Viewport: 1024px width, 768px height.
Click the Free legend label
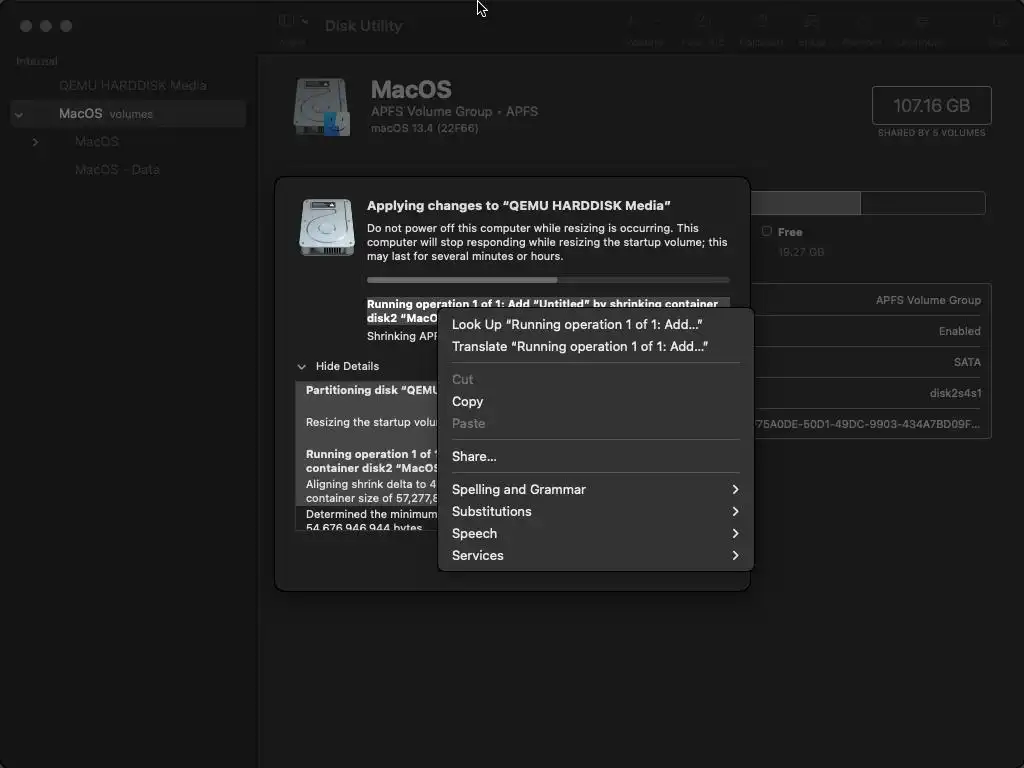coord(790,232)
